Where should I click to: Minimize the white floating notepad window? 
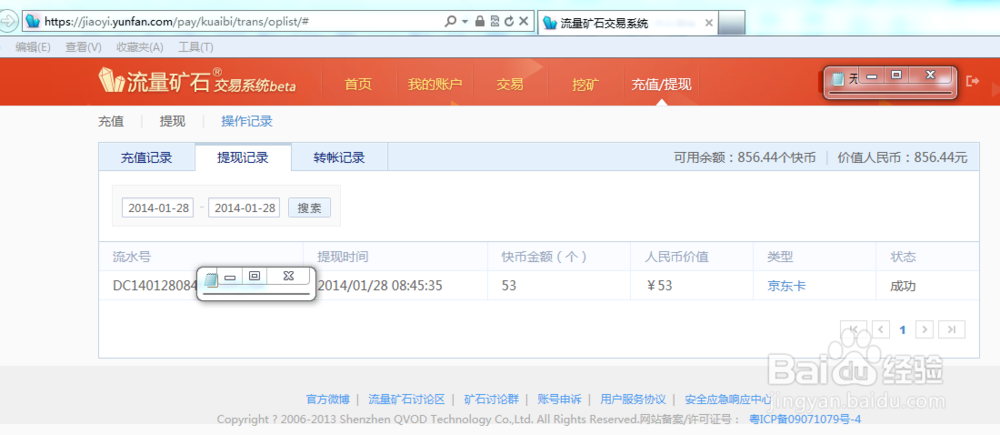pyautogui.click(x=230, y=277)
